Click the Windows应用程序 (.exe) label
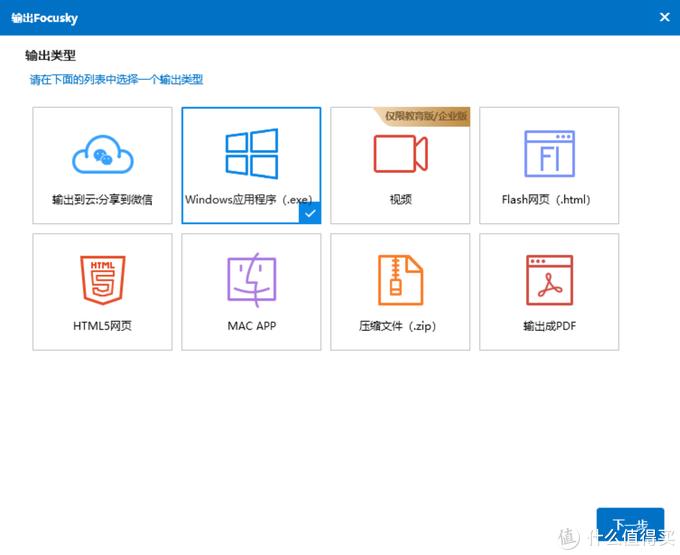The height and width of the screenshot is (555, 680). pyautogui.click(x=248, y=199)
